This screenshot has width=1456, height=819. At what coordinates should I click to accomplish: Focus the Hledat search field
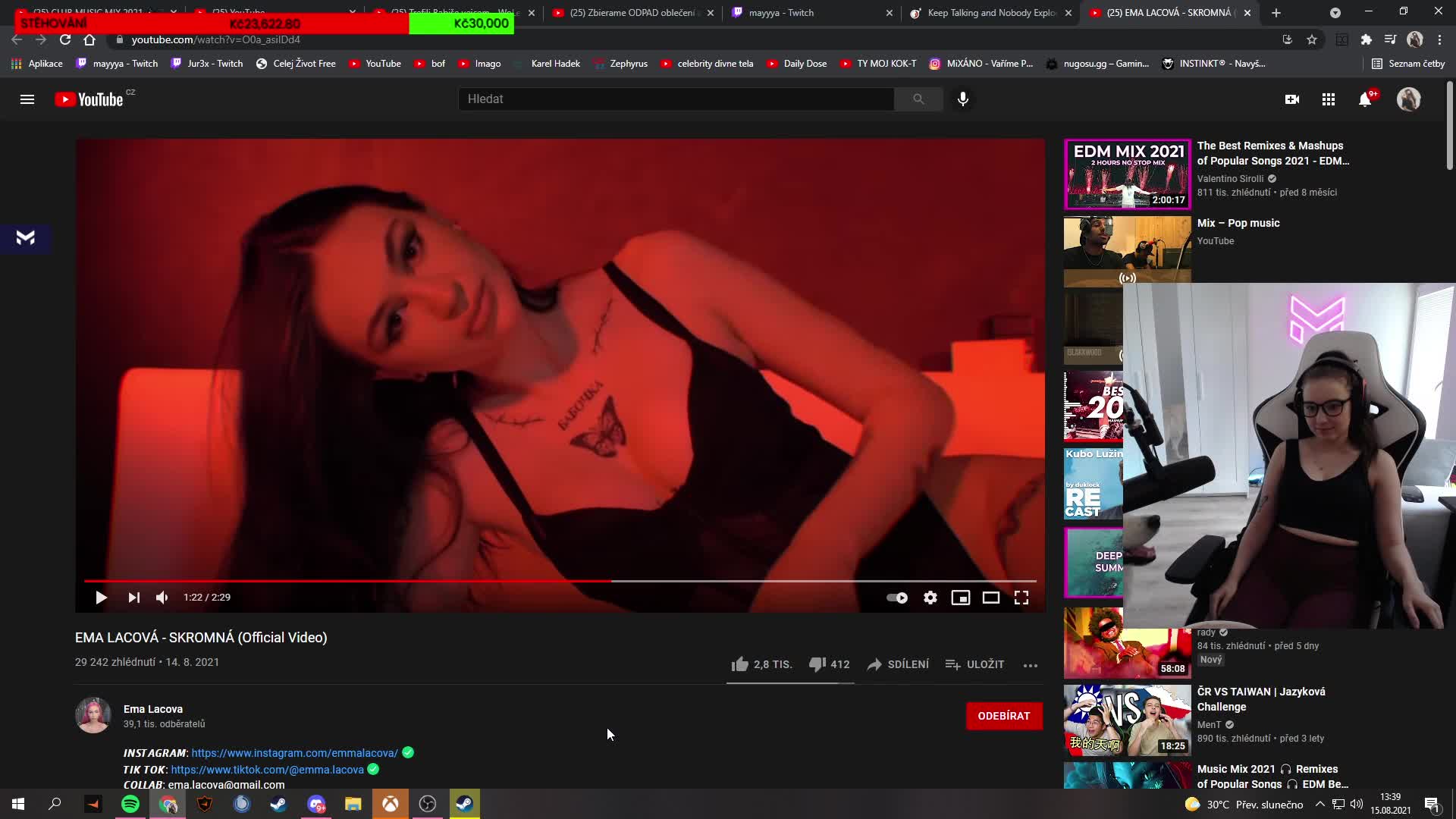(676, 99)
